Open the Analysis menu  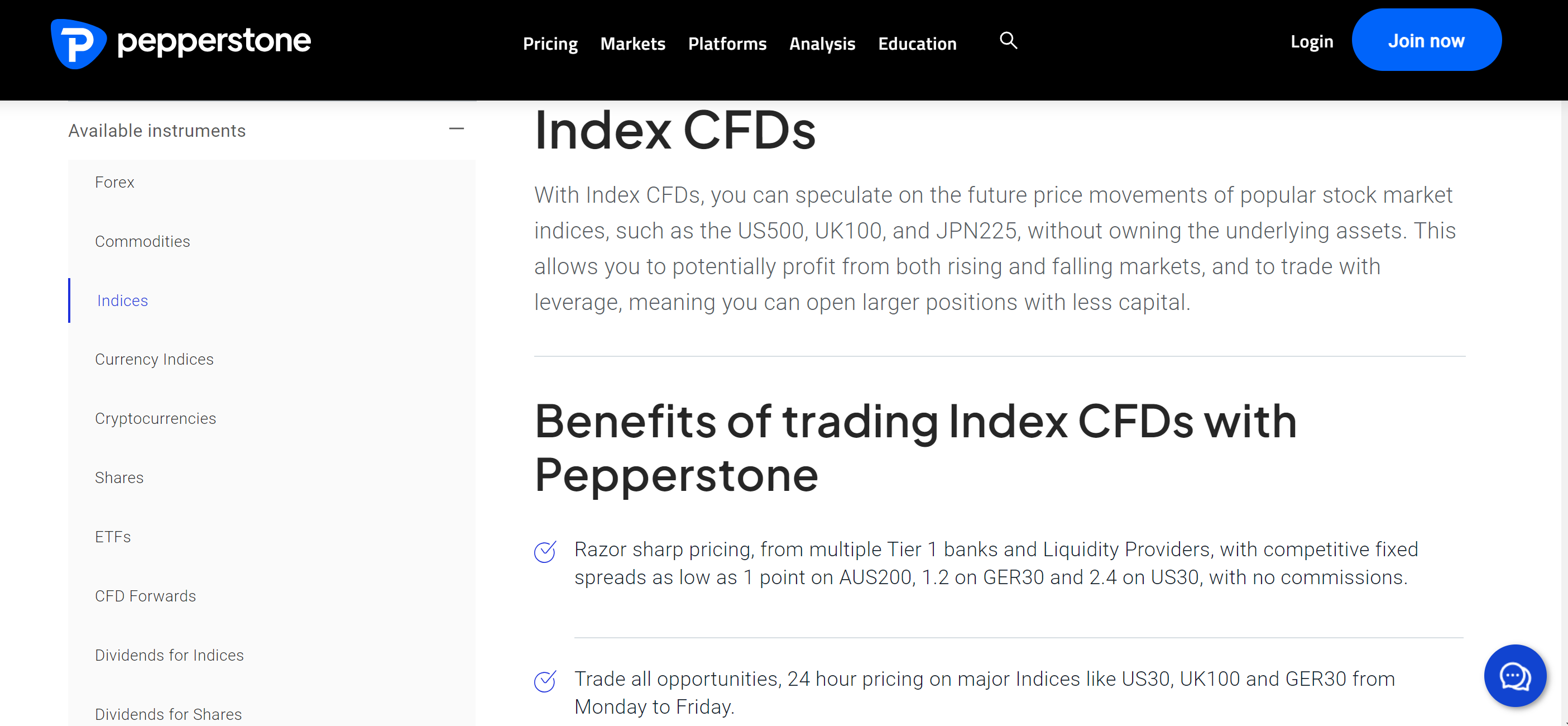822,44
